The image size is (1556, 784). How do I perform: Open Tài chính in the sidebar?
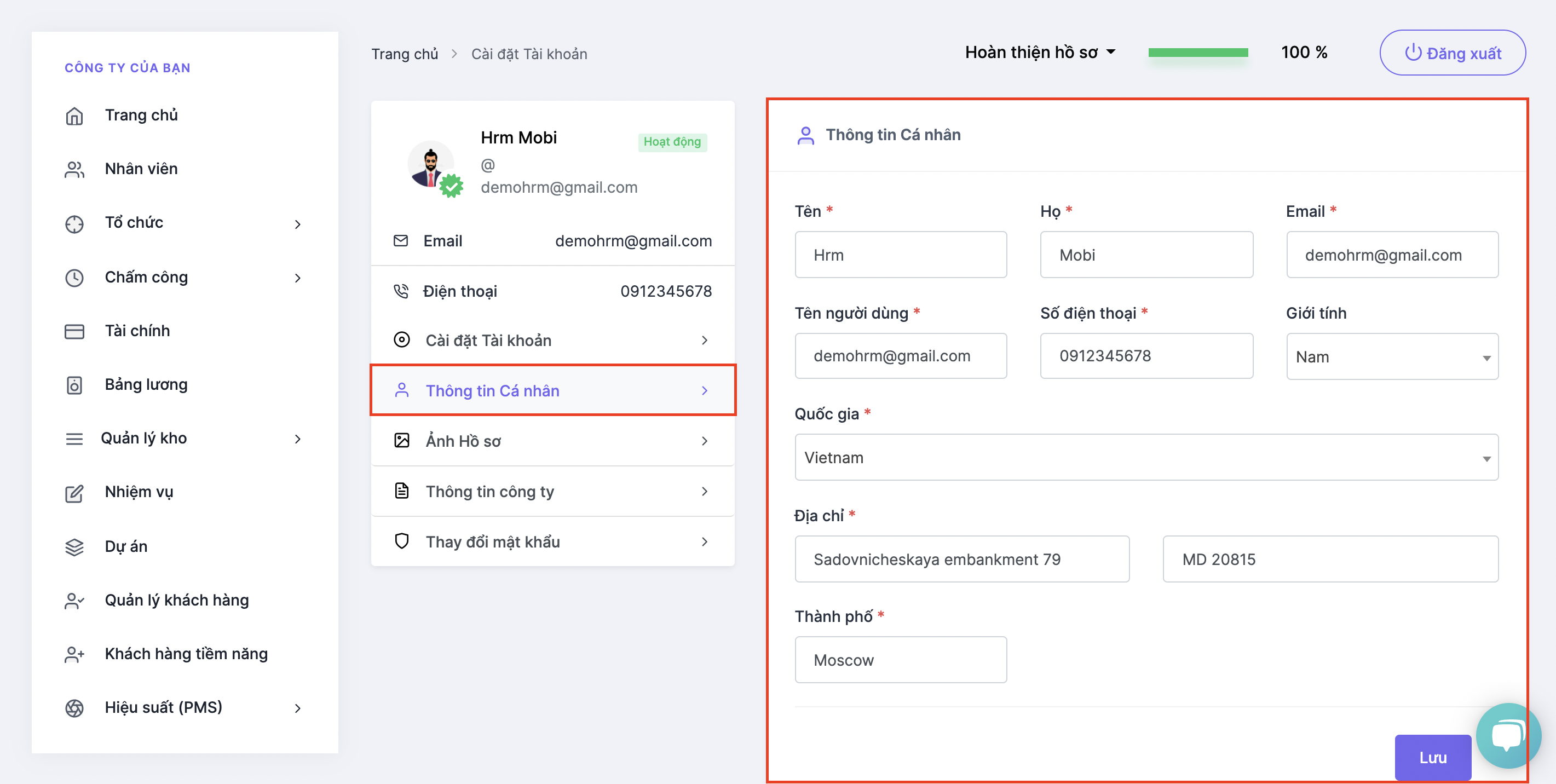pos(137,330)
